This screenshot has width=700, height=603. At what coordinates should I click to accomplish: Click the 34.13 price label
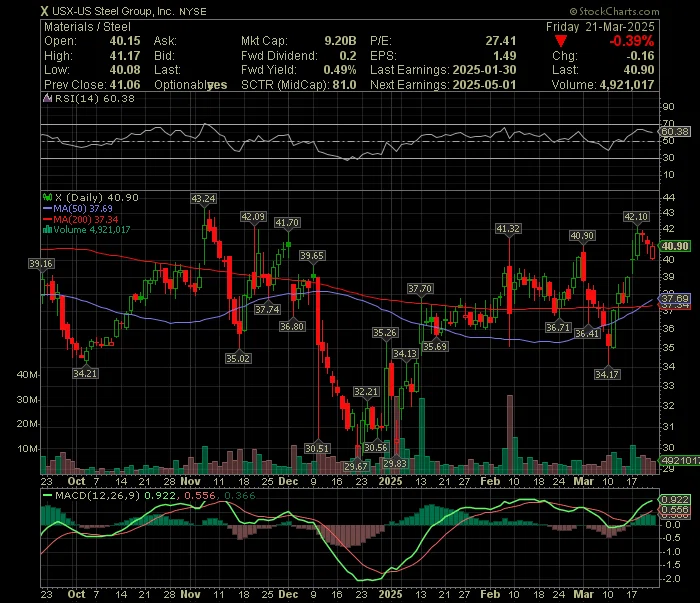pos(405,354)
